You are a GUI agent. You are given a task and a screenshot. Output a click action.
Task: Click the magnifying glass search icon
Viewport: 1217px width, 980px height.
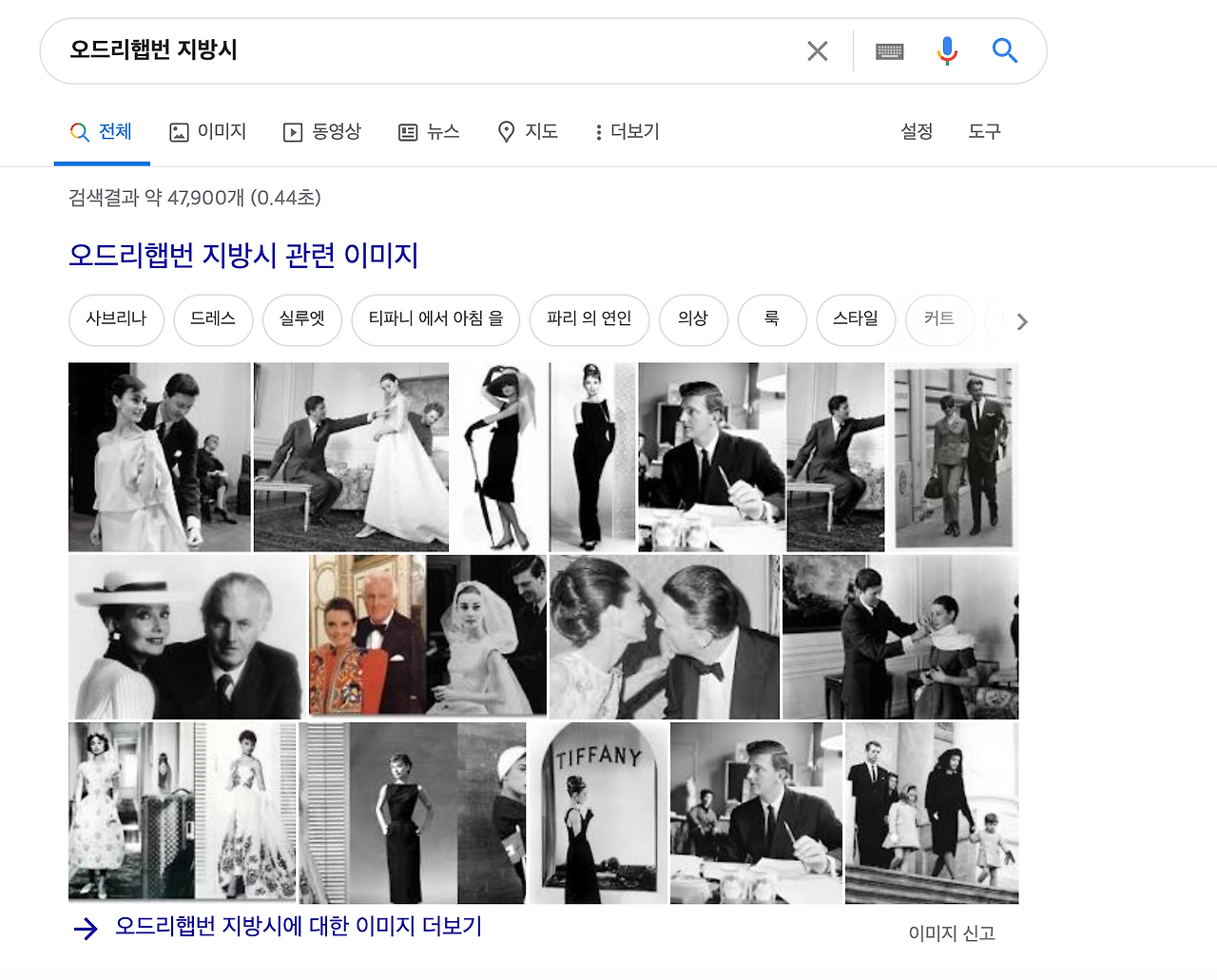[1004, 50]
